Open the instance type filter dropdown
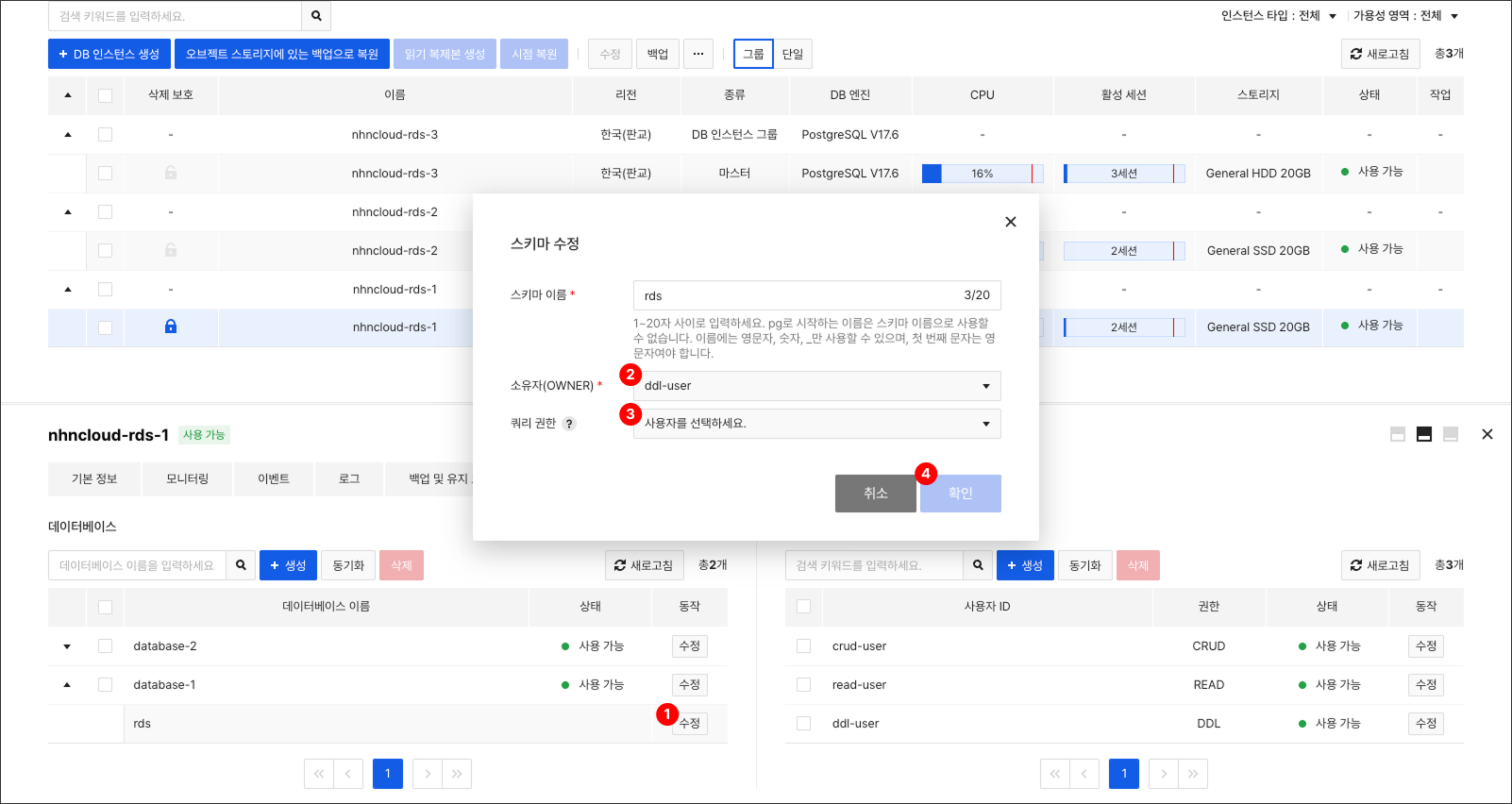1512x804 pixels. click(1279, 16)
